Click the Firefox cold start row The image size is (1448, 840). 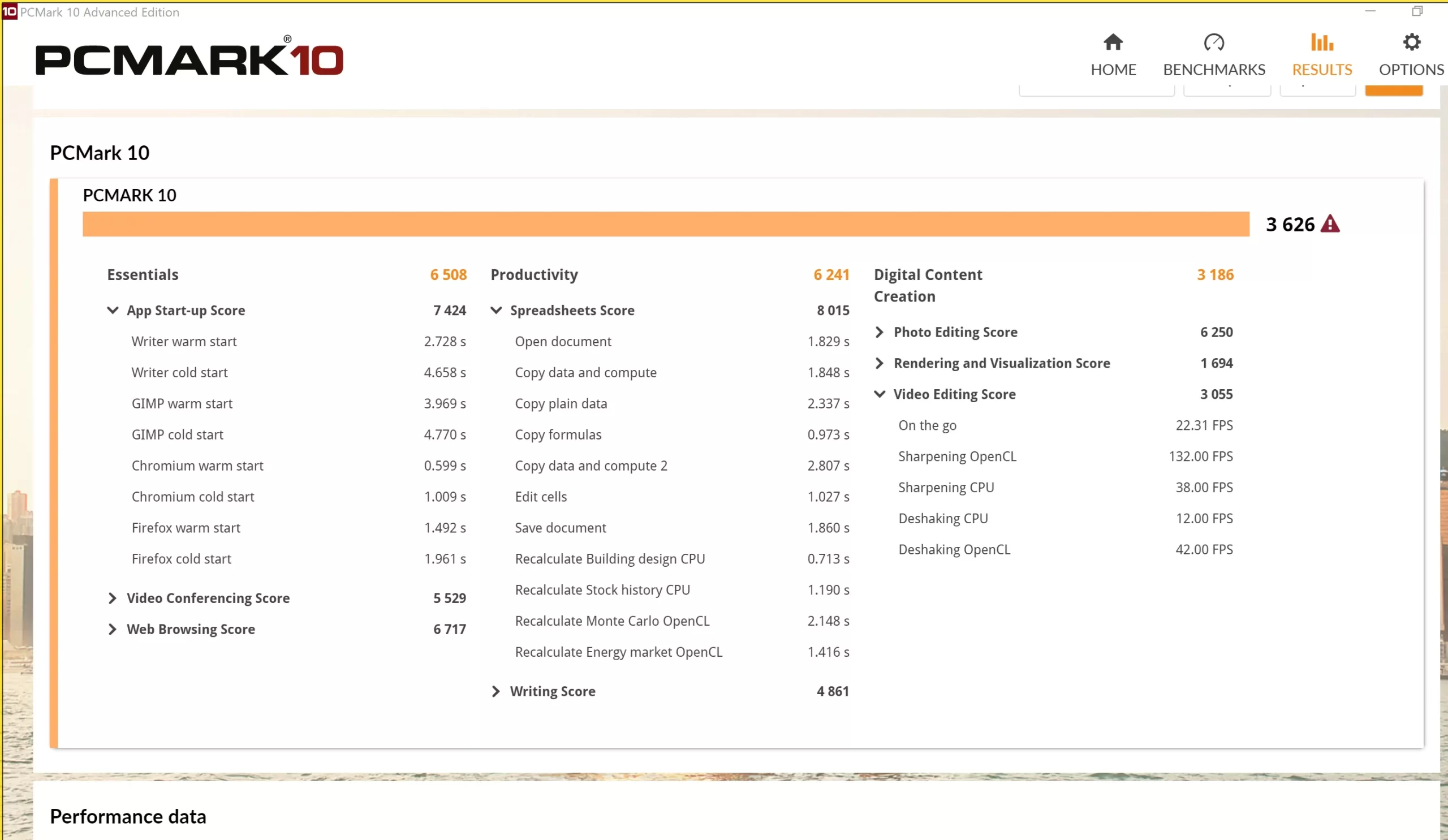pyautogui.click(x=298, y=558)
